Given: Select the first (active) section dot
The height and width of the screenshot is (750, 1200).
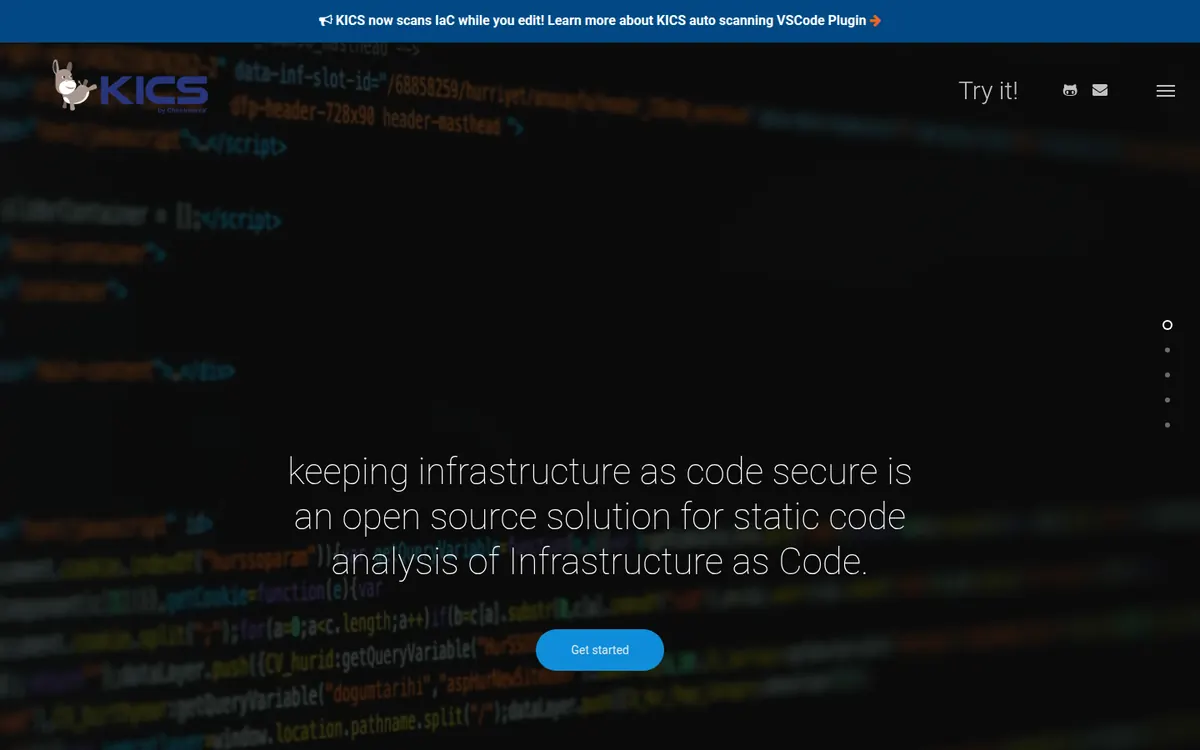Looking at the screenshot, I should coord(1167,325).
